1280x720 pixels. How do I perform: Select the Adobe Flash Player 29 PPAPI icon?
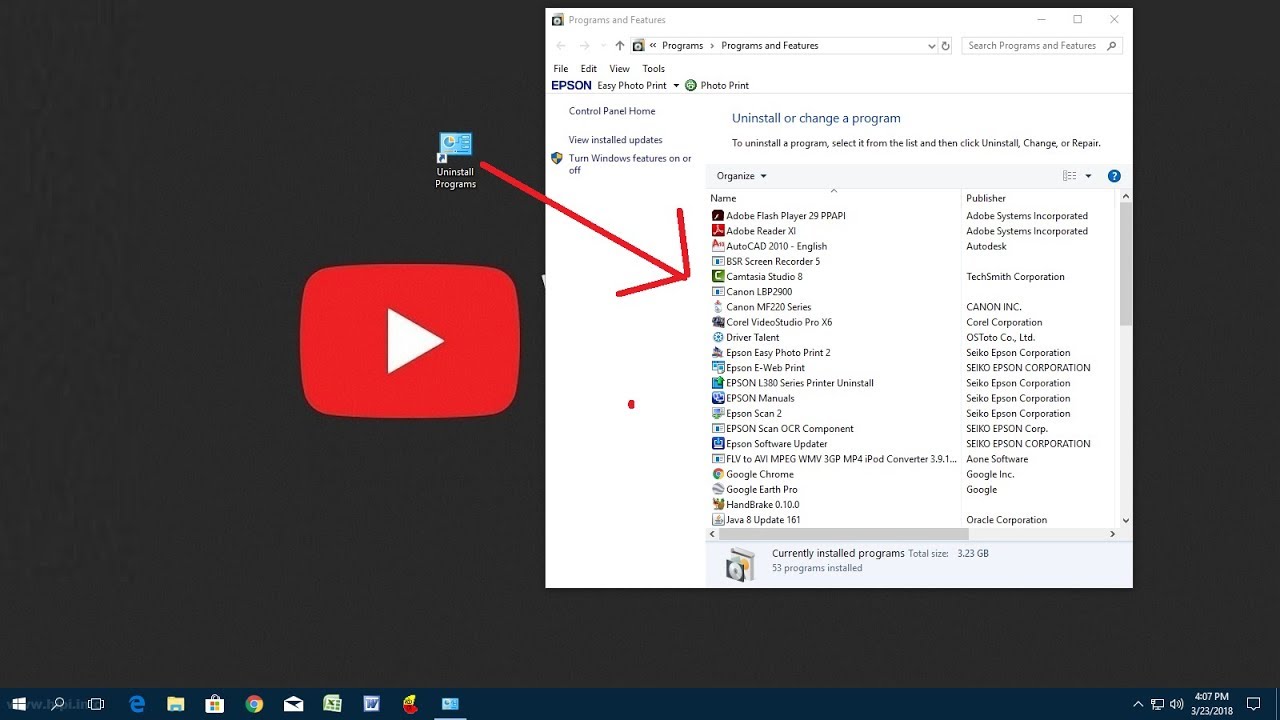717,216
